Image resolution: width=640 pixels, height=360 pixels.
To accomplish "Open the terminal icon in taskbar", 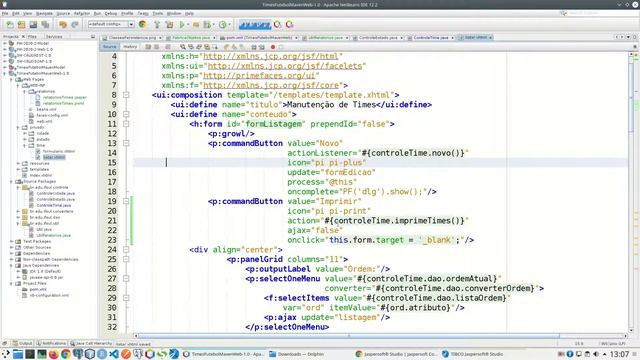I will coord(30,354).
